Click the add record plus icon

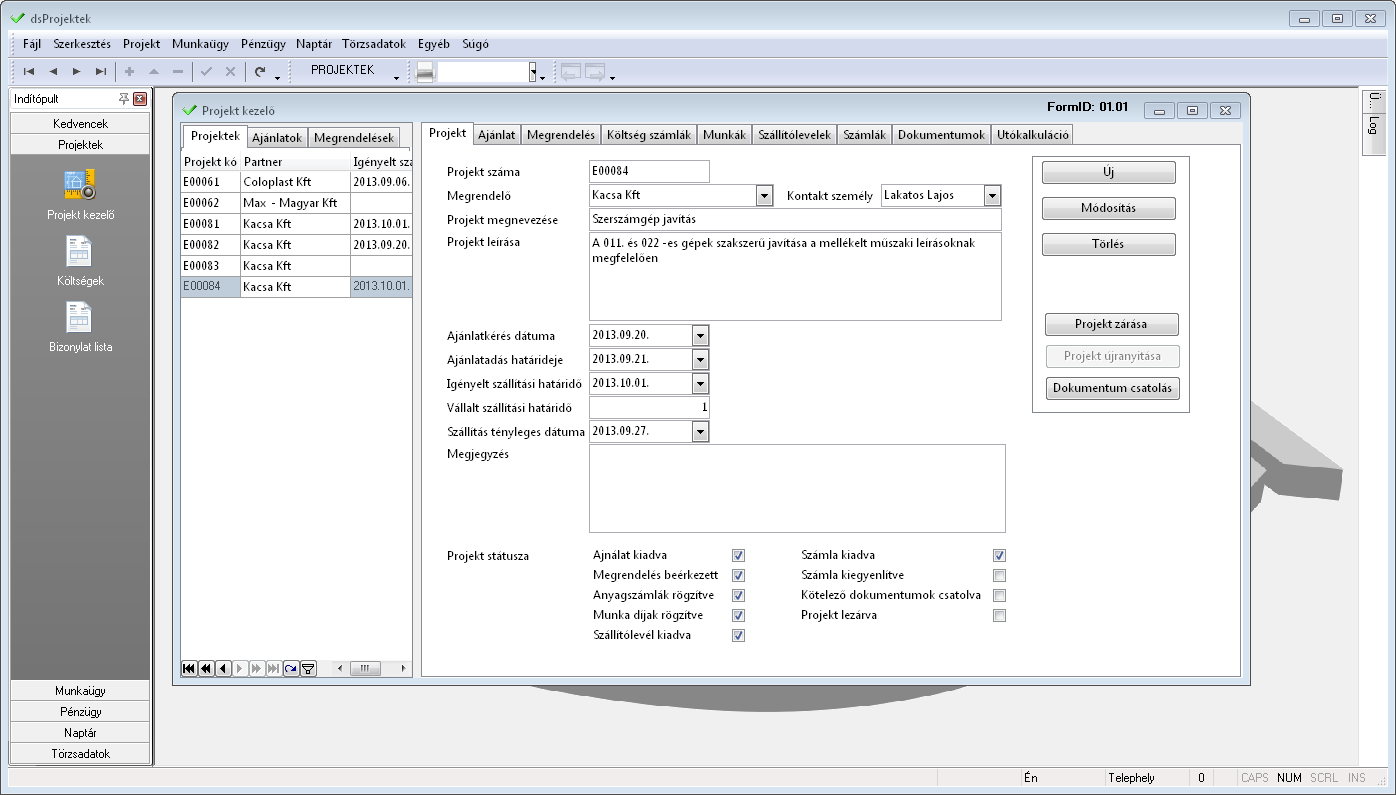coord(129,72)
